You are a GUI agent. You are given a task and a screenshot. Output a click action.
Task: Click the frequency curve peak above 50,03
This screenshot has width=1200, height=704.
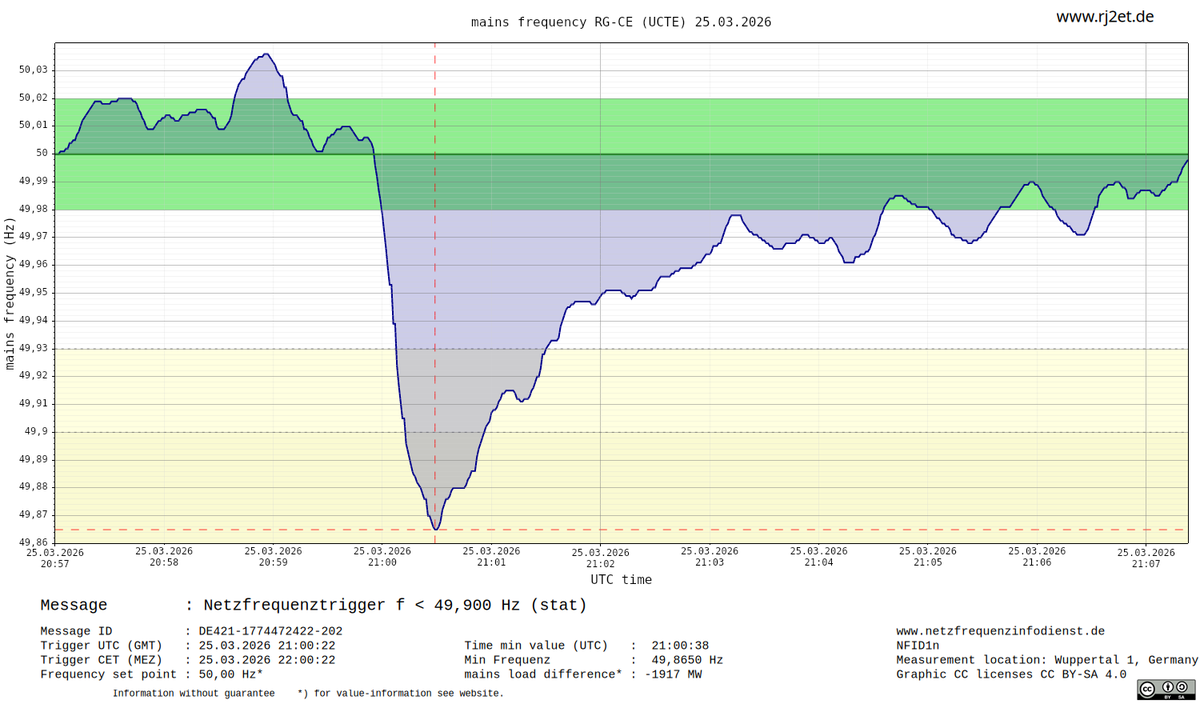(264, 55)
